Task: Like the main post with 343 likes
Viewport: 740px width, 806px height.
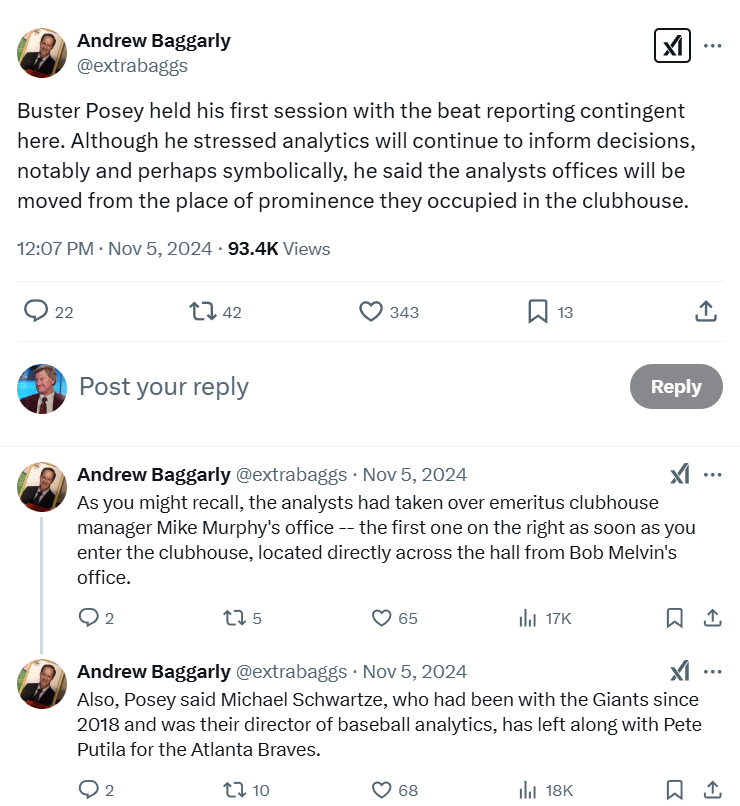Action: (x=371, y=312)
